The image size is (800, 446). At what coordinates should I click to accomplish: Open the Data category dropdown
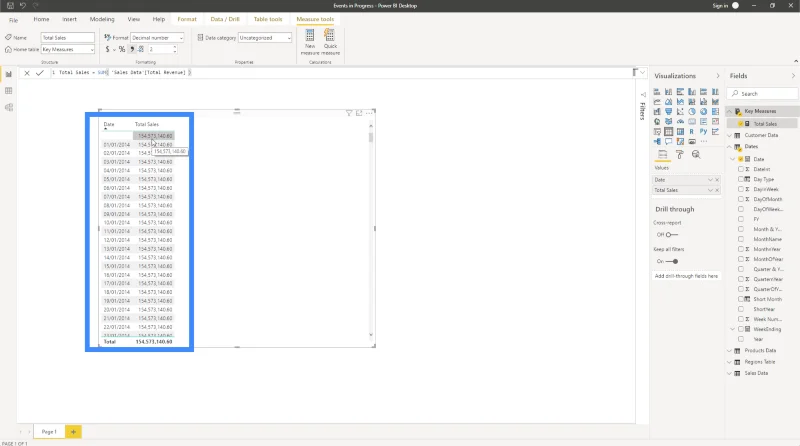click(x=265, y=38)
